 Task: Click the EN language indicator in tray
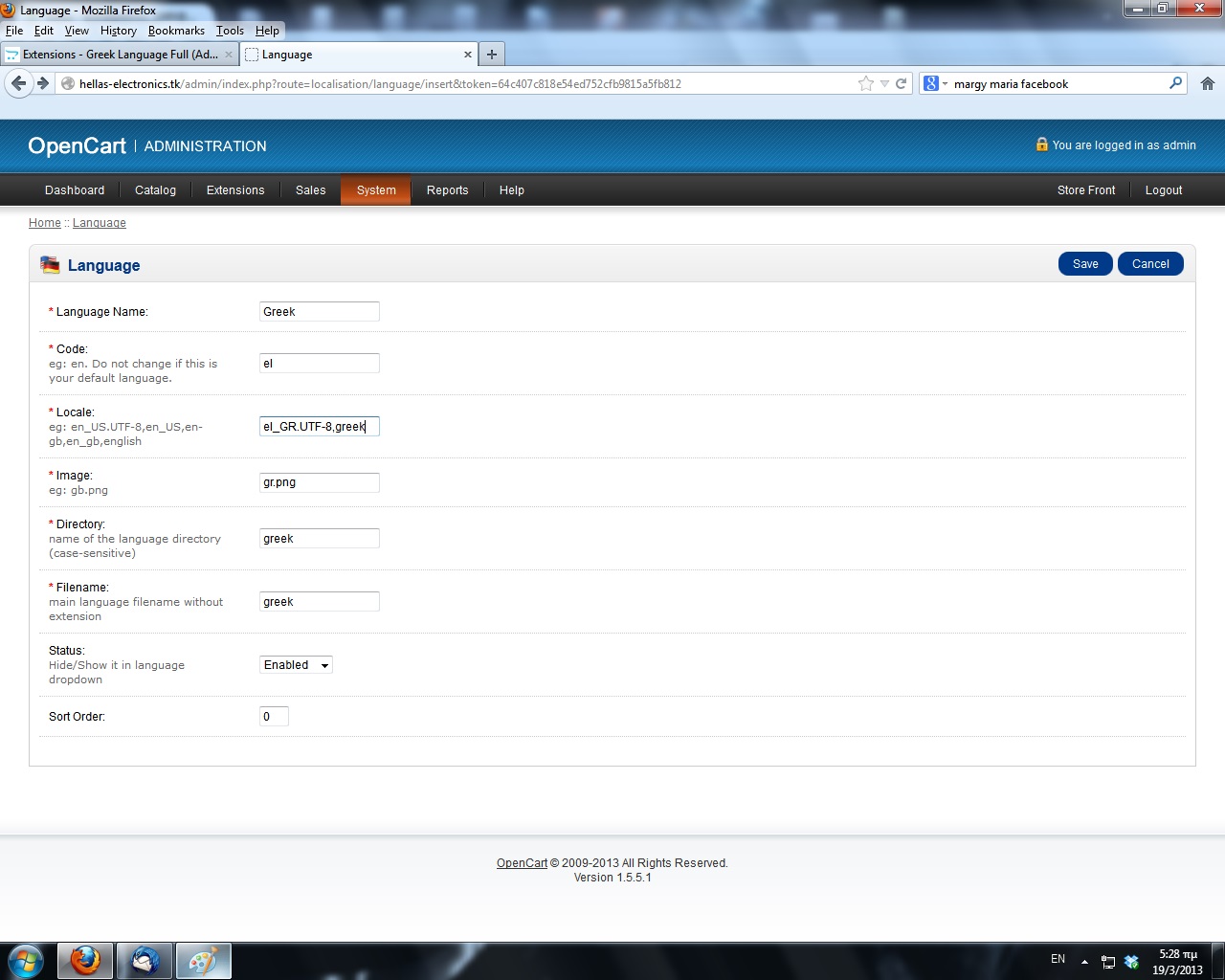[x=1058, y=959]
